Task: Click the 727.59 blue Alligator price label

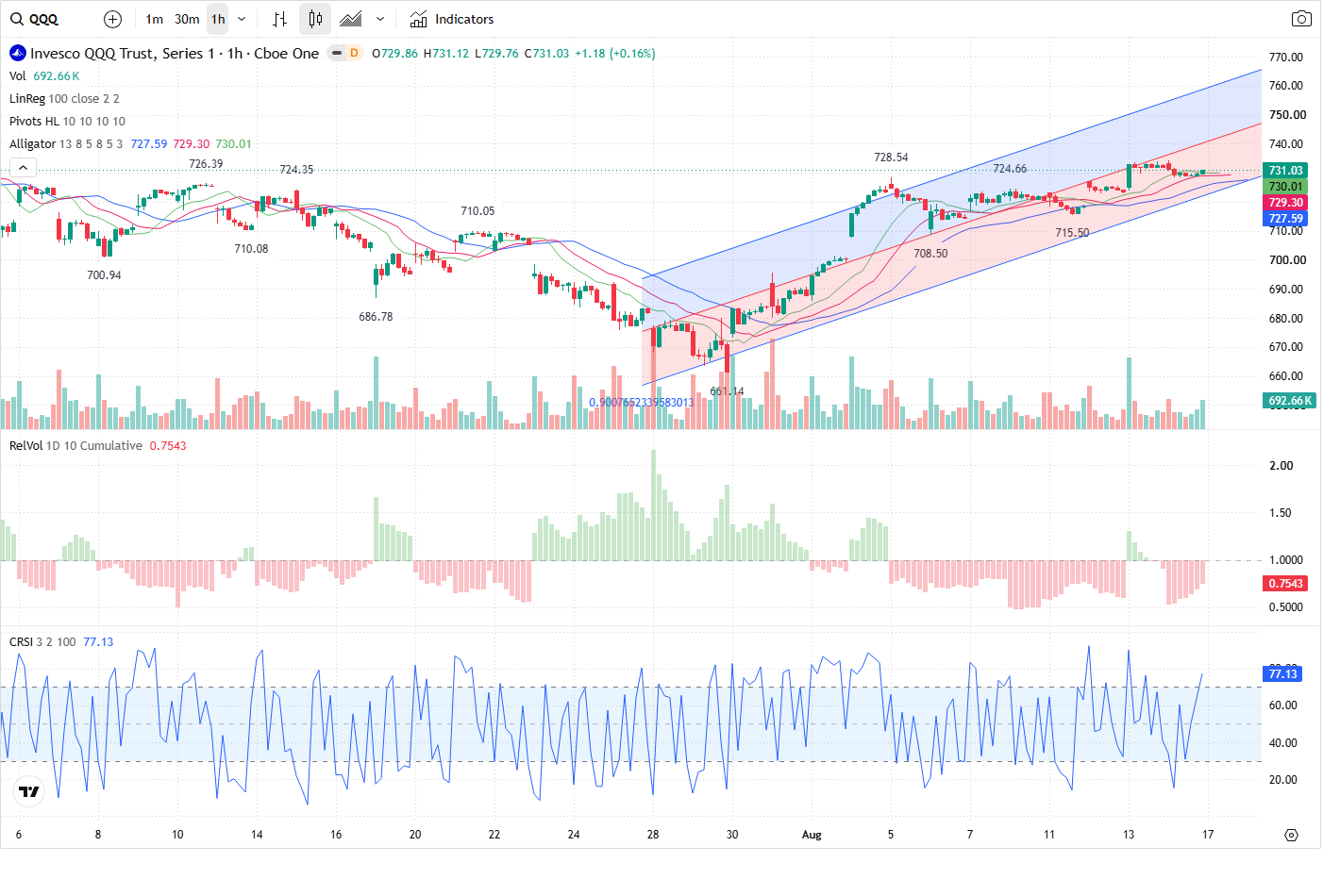Action: 1285,219
